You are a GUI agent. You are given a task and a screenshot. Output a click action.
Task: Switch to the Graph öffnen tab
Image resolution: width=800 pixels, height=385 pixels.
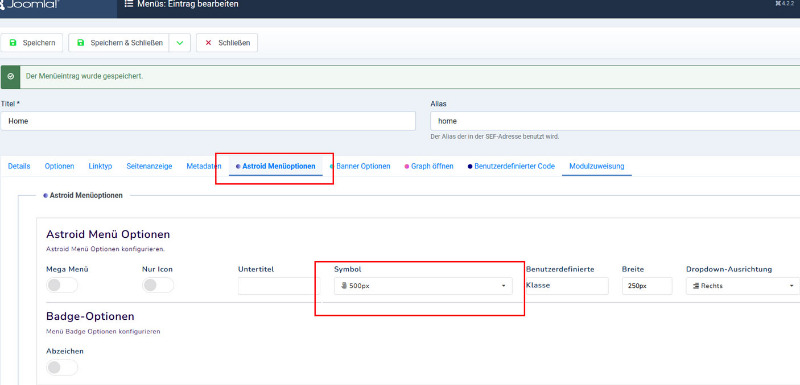pos(429,166)
